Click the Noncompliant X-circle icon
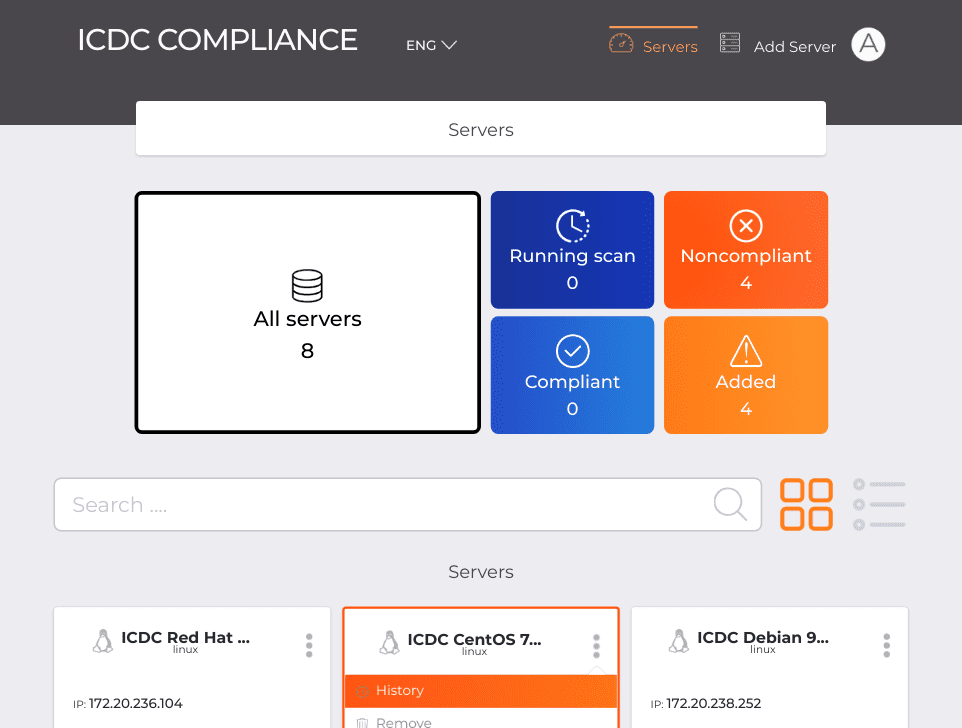The image size is (962, 728). (745, 226)
